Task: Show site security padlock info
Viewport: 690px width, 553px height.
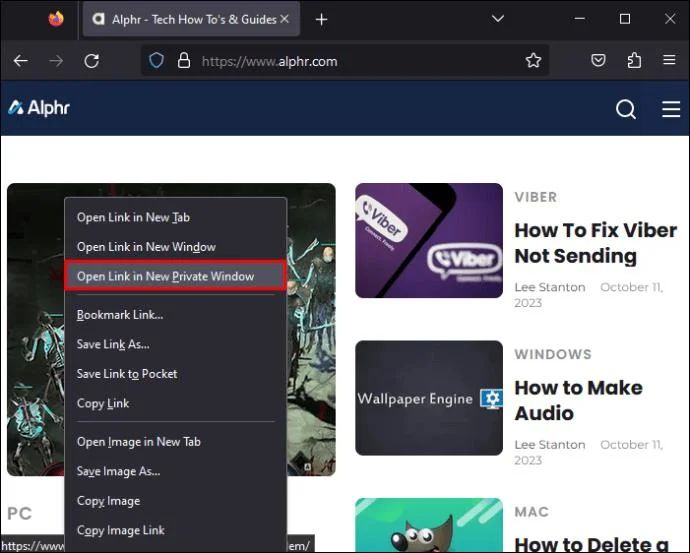Action: click(184, 60)
